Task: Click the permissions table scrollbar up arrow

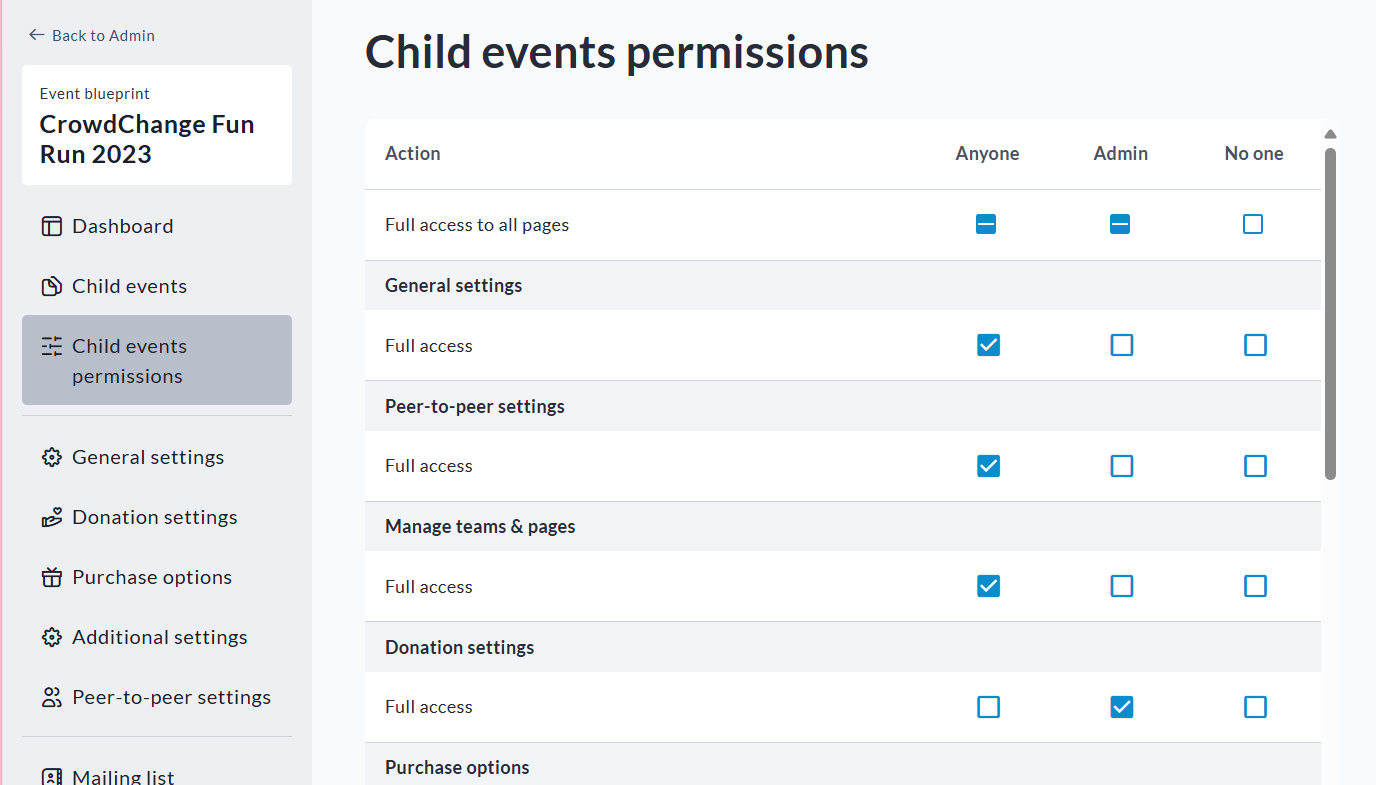Action: tap(1330, 135)
